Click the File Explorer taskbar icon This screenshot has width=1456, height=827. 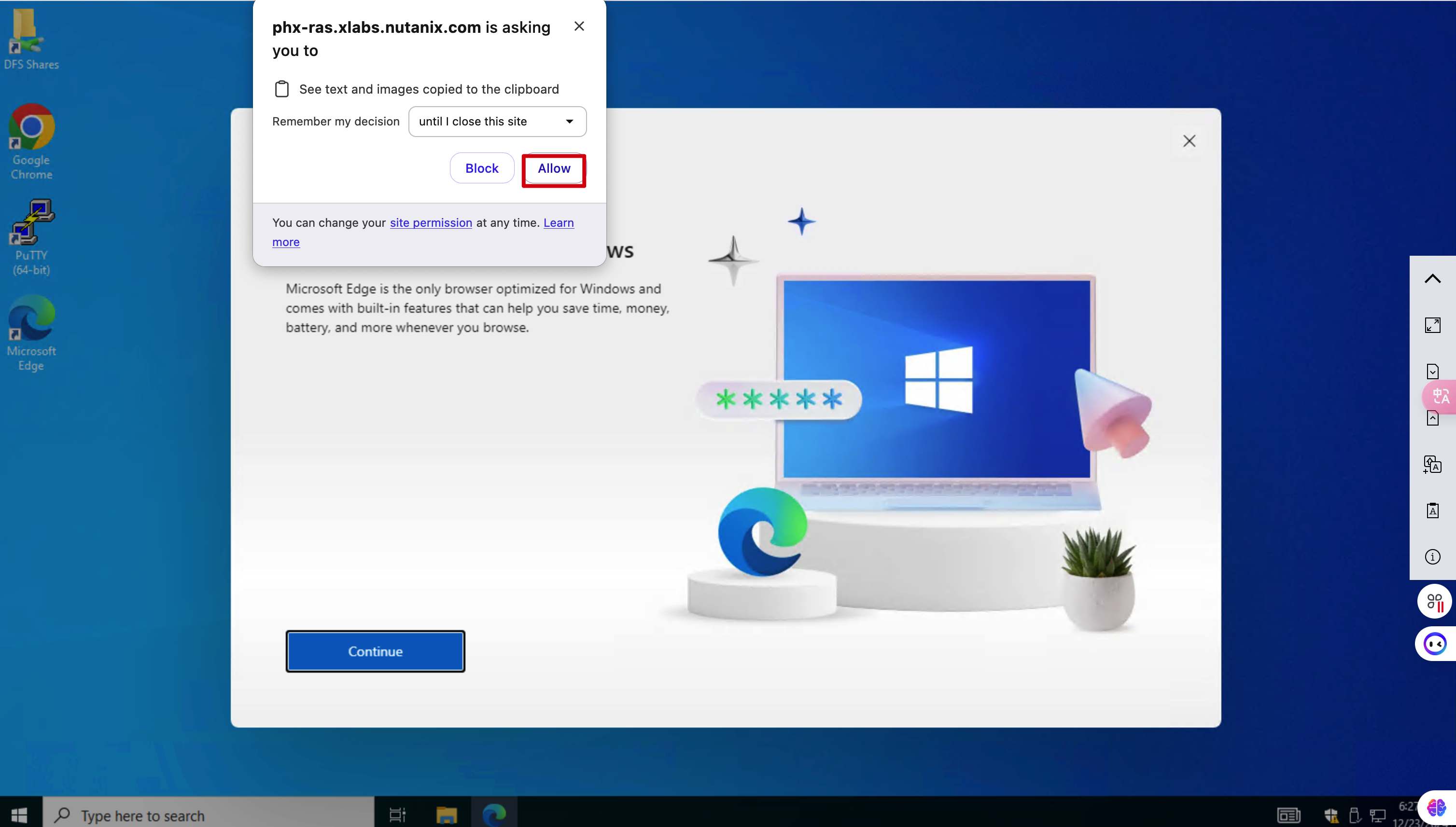click(x=446, y=814)
